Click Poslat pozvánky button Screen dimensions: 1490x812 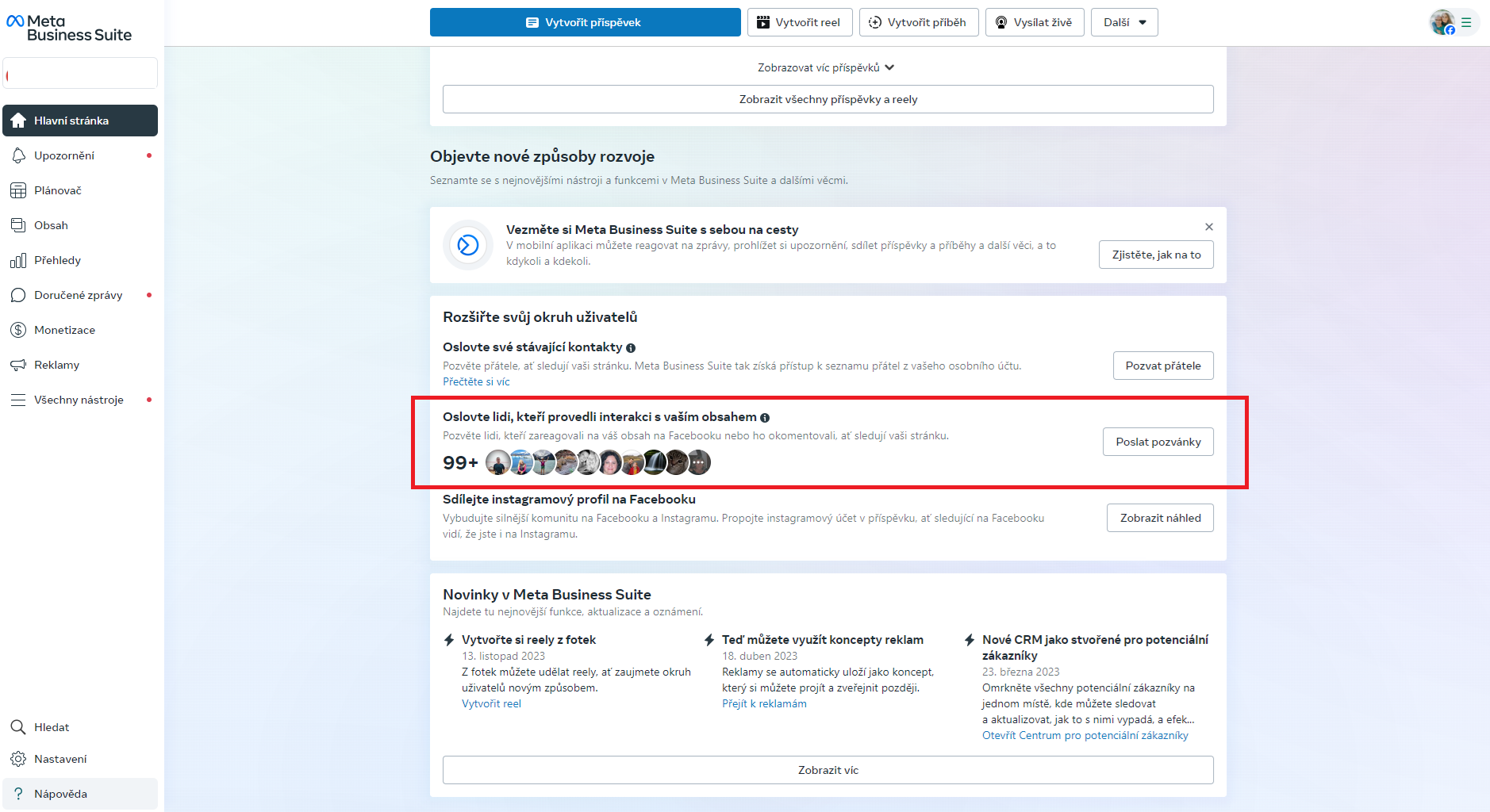1158,442
